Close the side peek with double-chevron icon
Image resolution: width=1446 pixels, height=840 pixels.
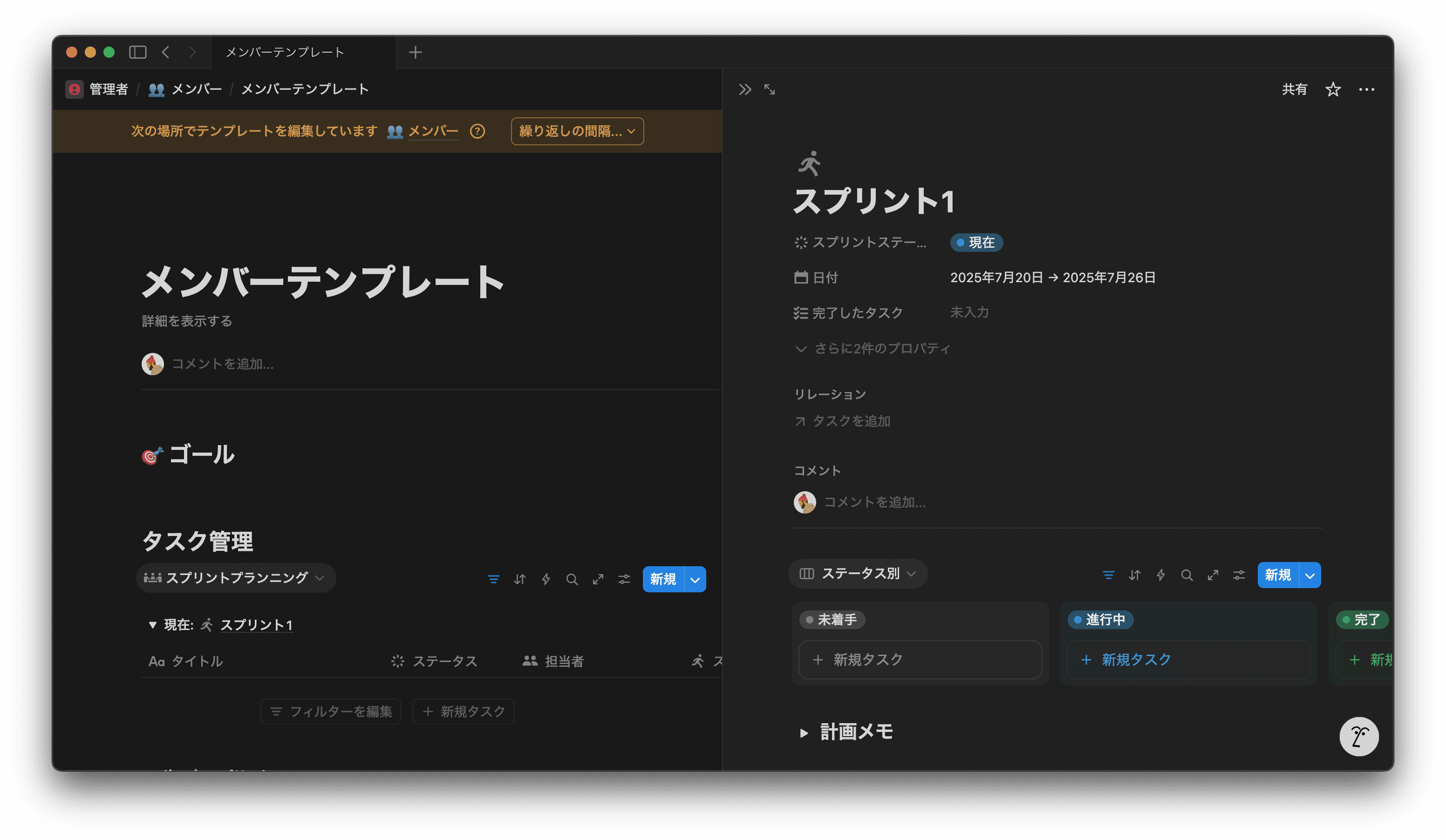[745, 89]
